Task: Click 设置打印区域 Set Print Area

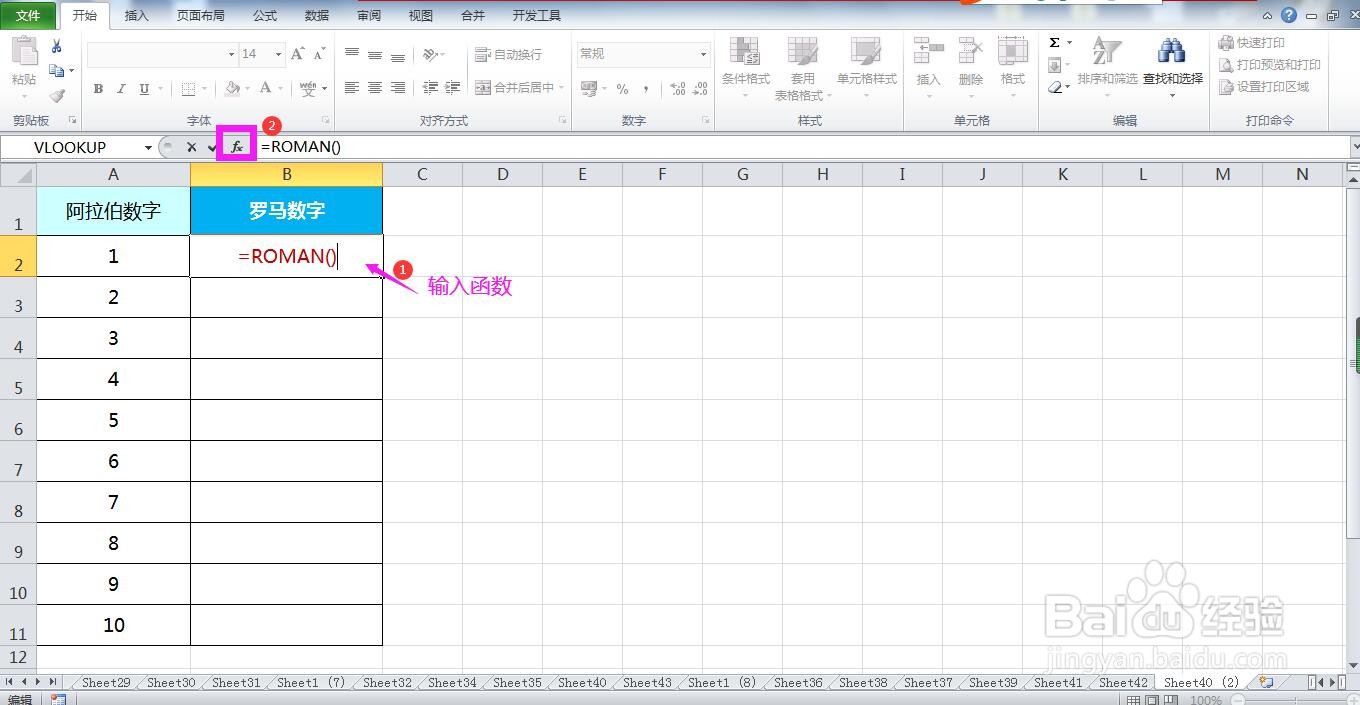Action: (x=1263, y=87)
